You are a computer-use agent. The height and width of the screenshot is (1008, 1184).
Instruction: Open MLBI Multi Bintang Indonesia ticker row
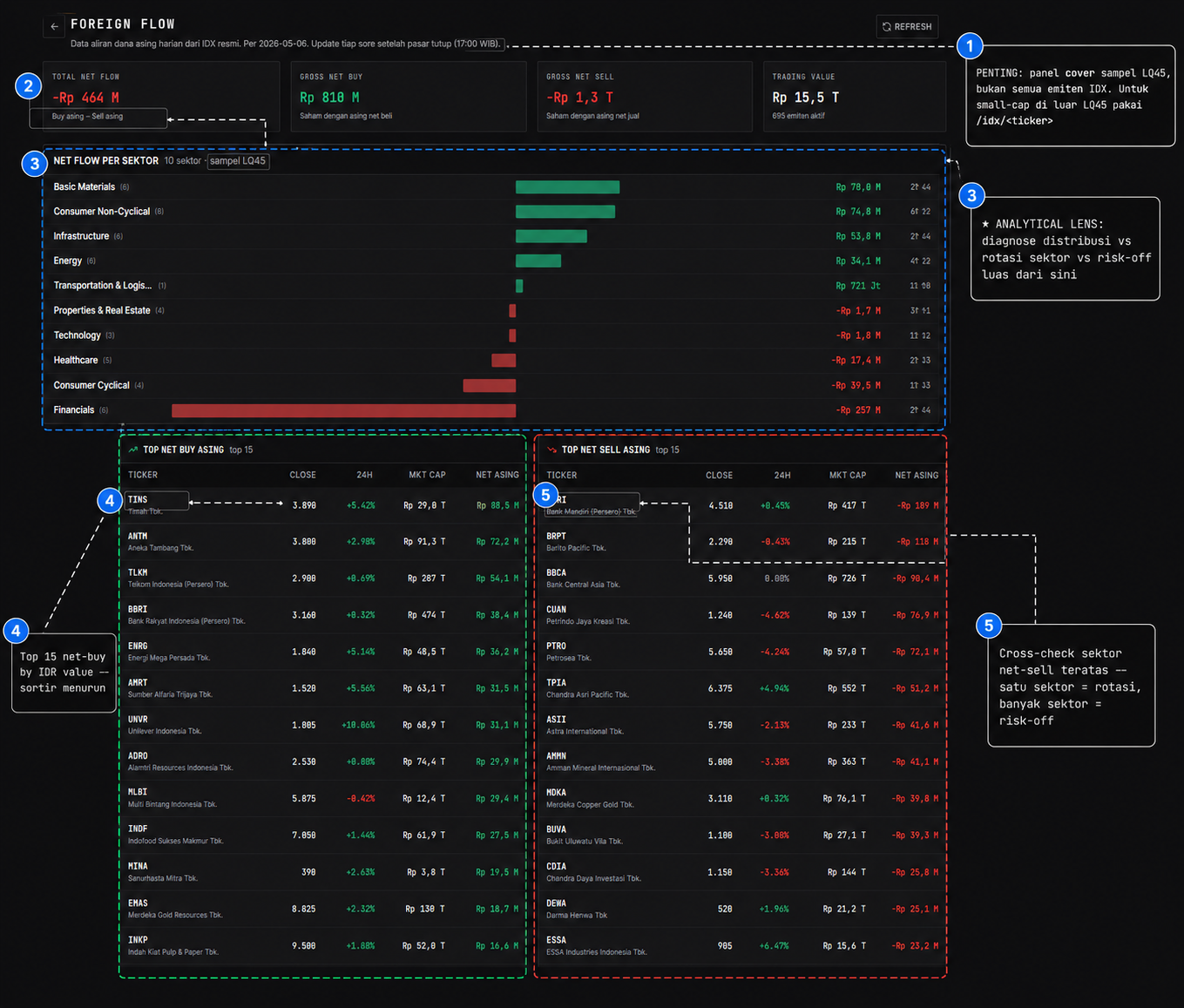[323, 798]
